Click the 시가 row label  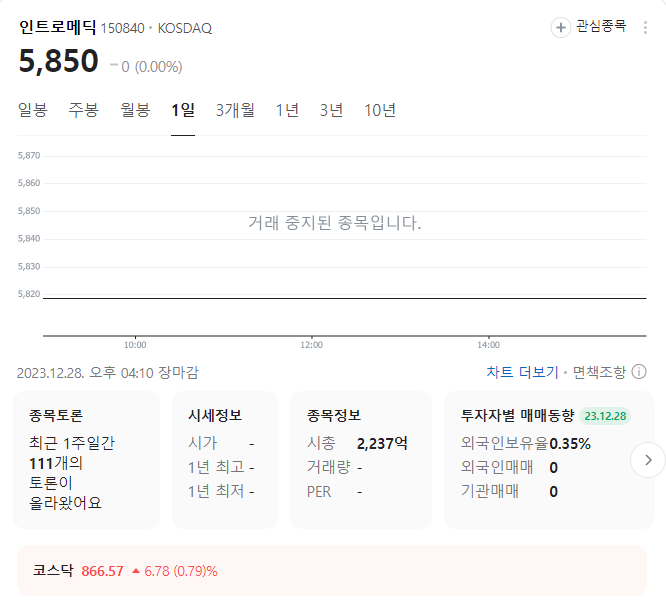(202, 443)
